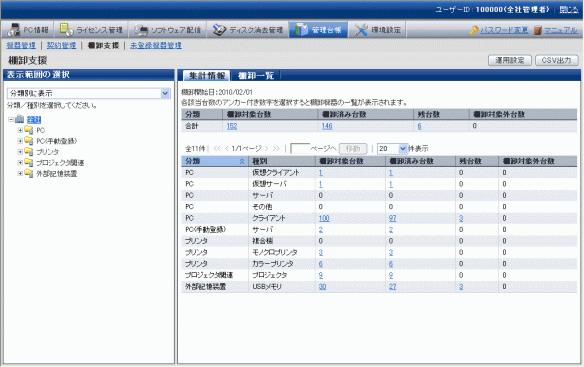Viewport: 584px width, 367px height.
Task: Click 30 link in USBメモリ row
Action: point(323,287)
